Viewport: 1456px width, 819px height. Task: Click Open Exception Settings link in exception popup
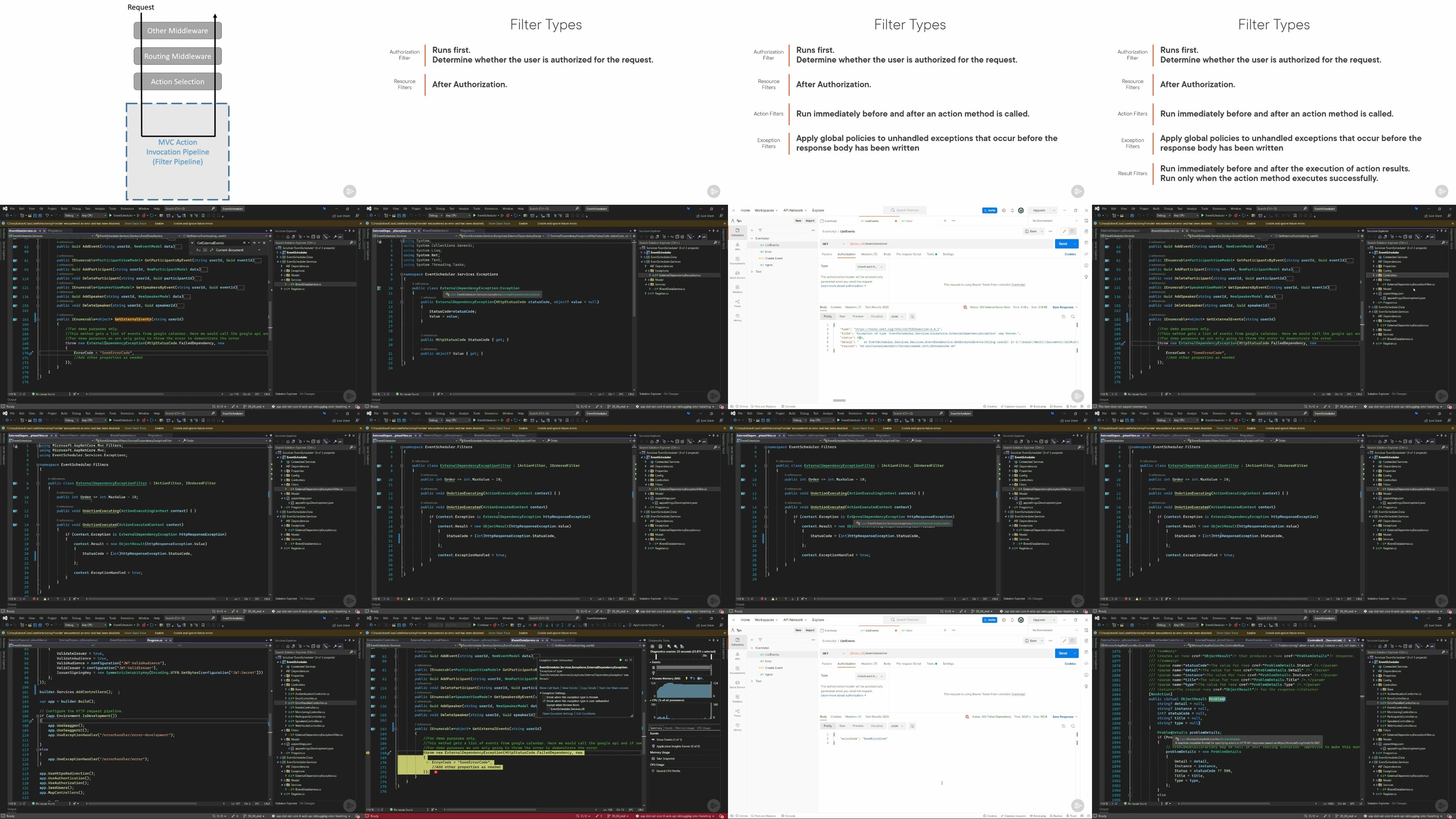(558, 714)
